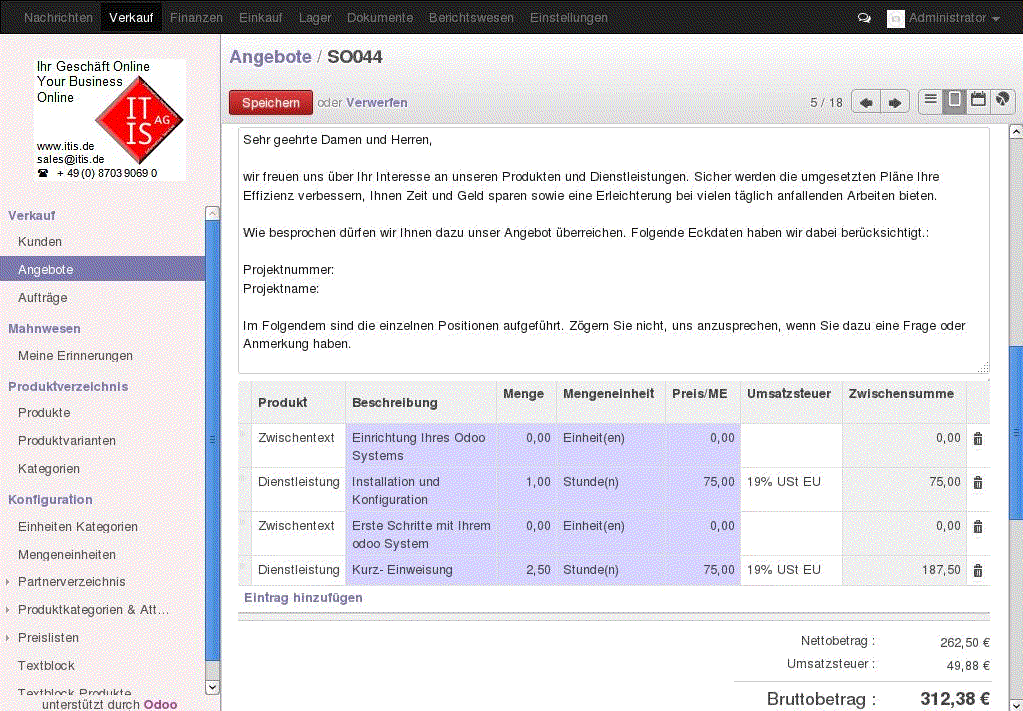The image size is (1023, 711).
Task: Open the Administrator user dropdown
Action: [x=954, y=18]
